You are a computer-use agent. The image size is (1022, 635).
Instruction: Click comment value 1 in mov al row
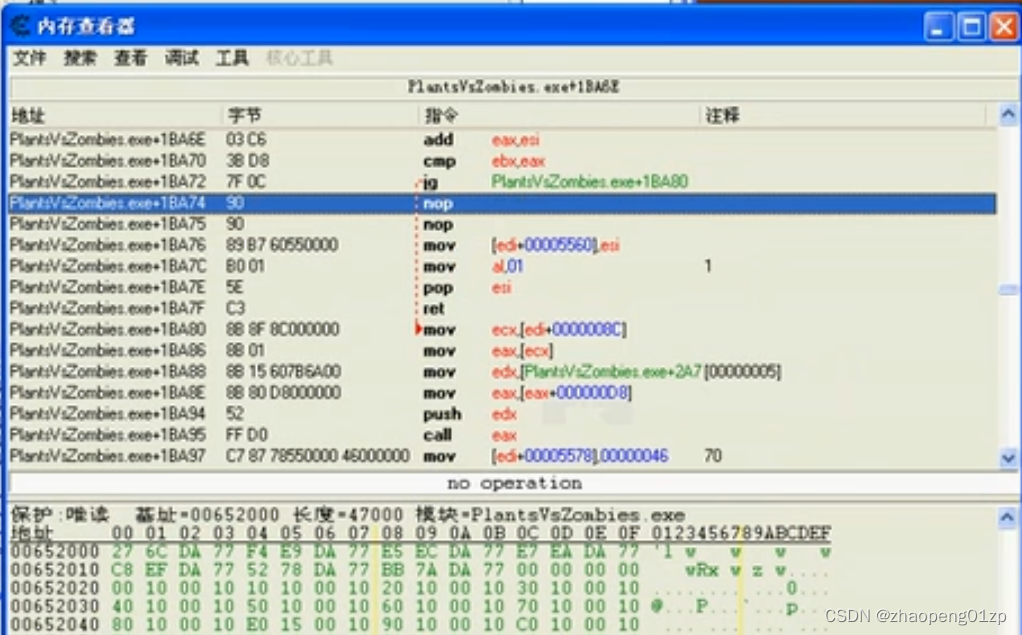708,266
